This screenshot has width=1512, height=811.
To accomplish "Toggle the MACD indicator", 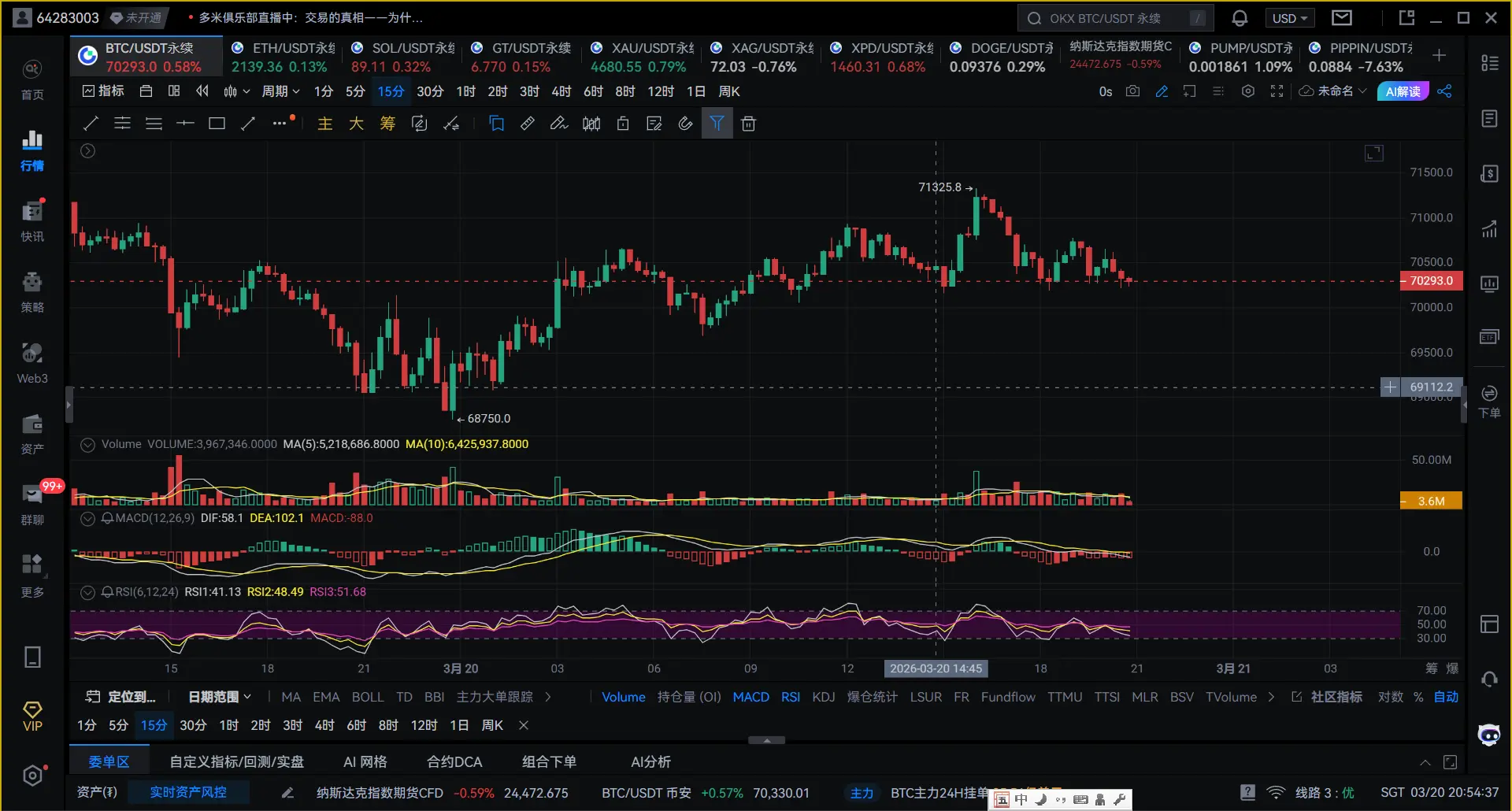I will pyautogui.click(x=750, y=697).
